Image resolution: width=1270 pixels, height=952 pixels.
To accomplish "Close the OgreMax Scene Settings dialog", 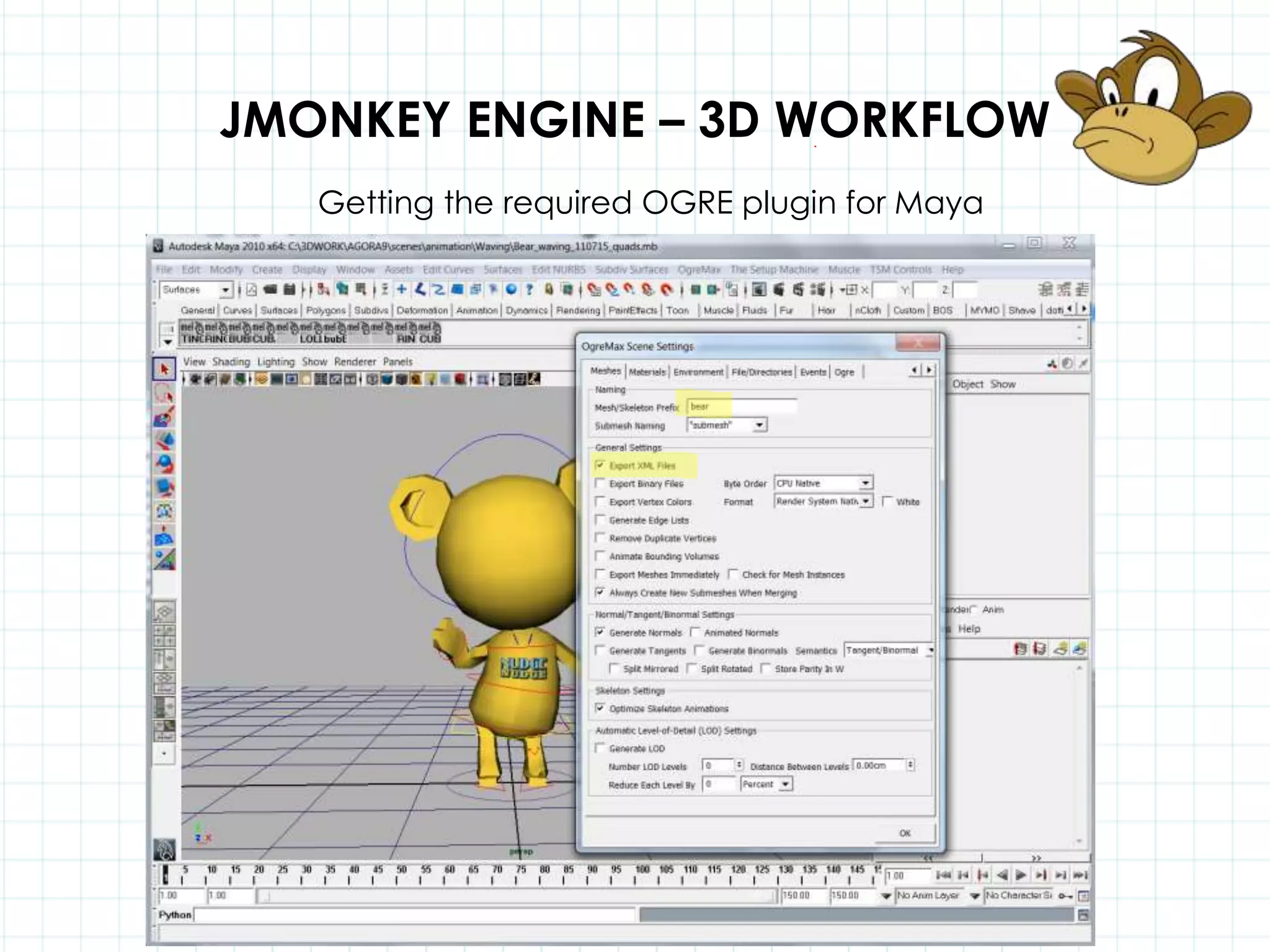I will 919,343.
